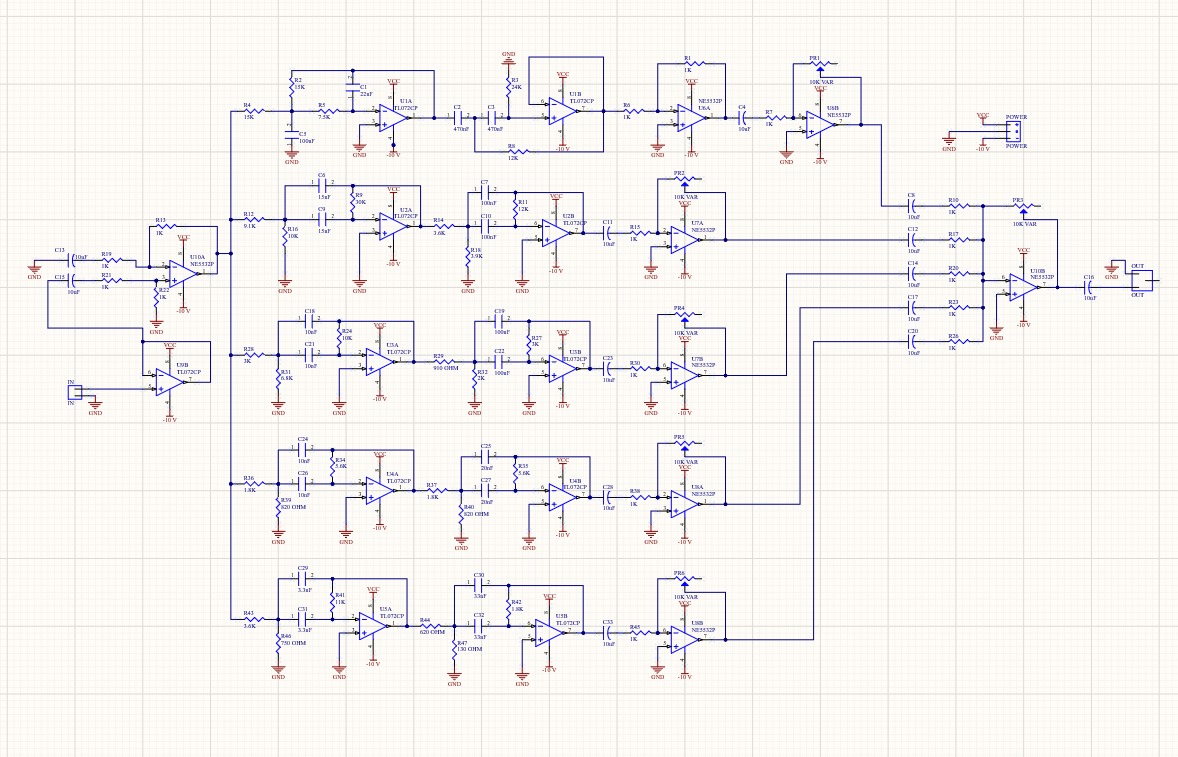Select the PR1 10K VAR potentiometer
This screenshot has height=757, width=1178.
822,63
